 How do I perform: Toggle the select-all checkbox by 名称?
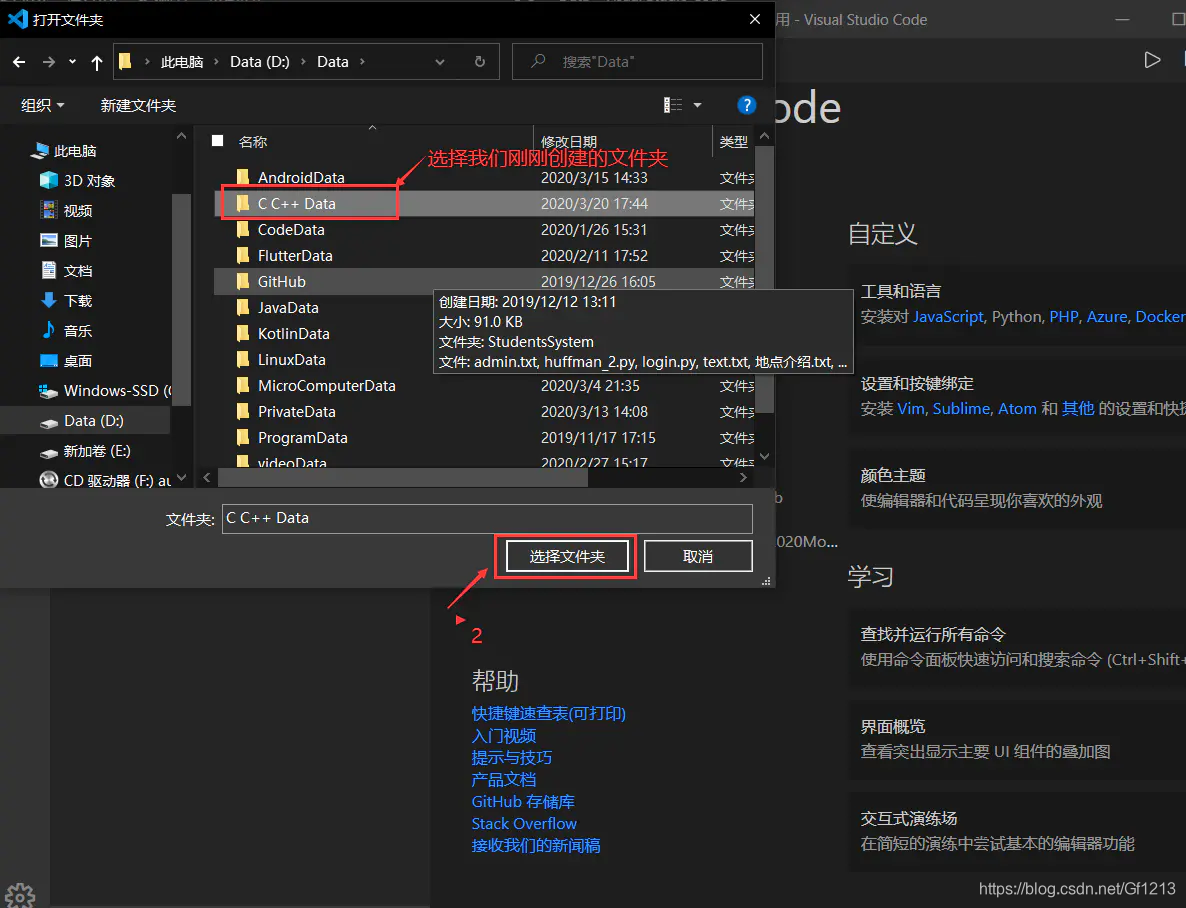(x=218, y=141)
